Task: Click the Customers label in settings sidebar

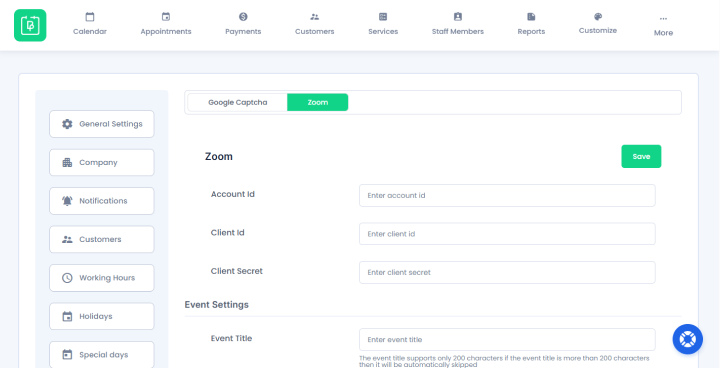Action: tap(100, 239)
